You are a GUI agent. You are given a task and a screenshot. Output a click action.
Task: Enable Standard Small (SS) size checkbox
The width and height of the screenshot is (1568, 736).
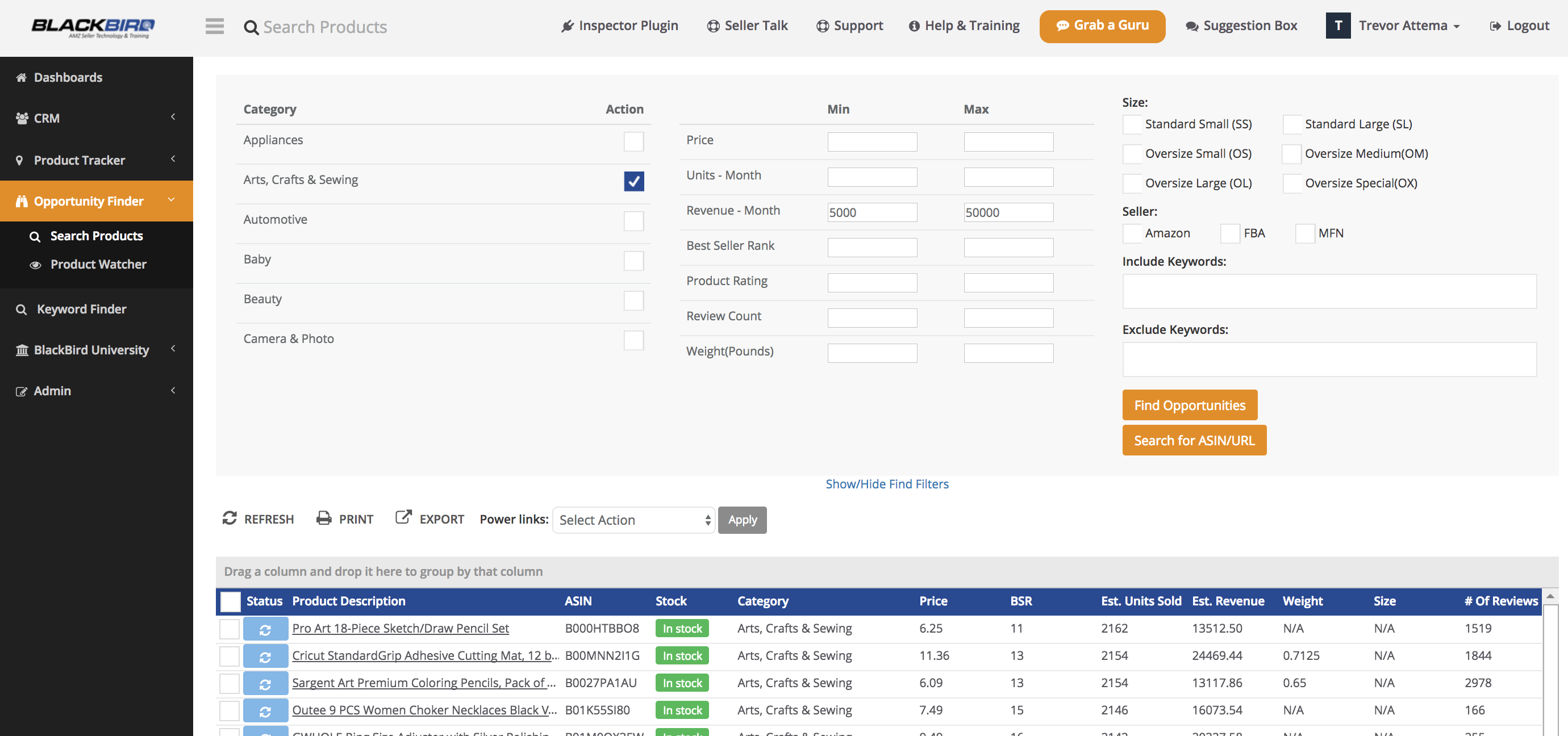click(1132, 125)
